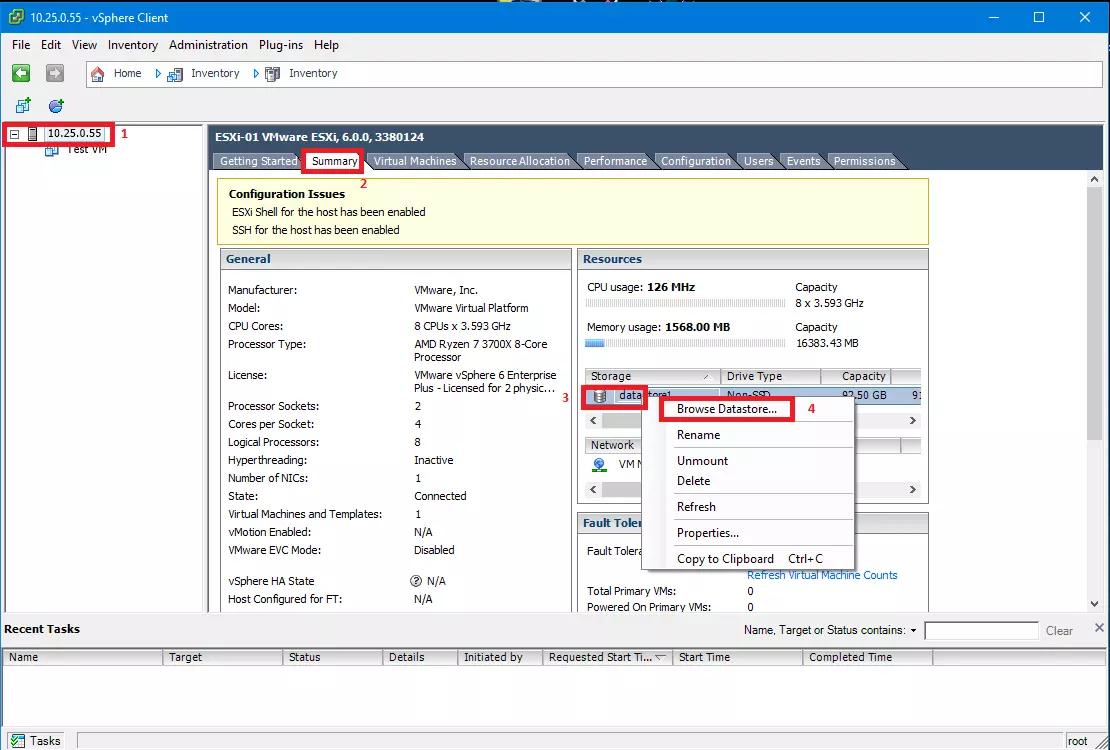Open the Inventory menu
This screenshot has width=1110, height=750.
point(133,45)
